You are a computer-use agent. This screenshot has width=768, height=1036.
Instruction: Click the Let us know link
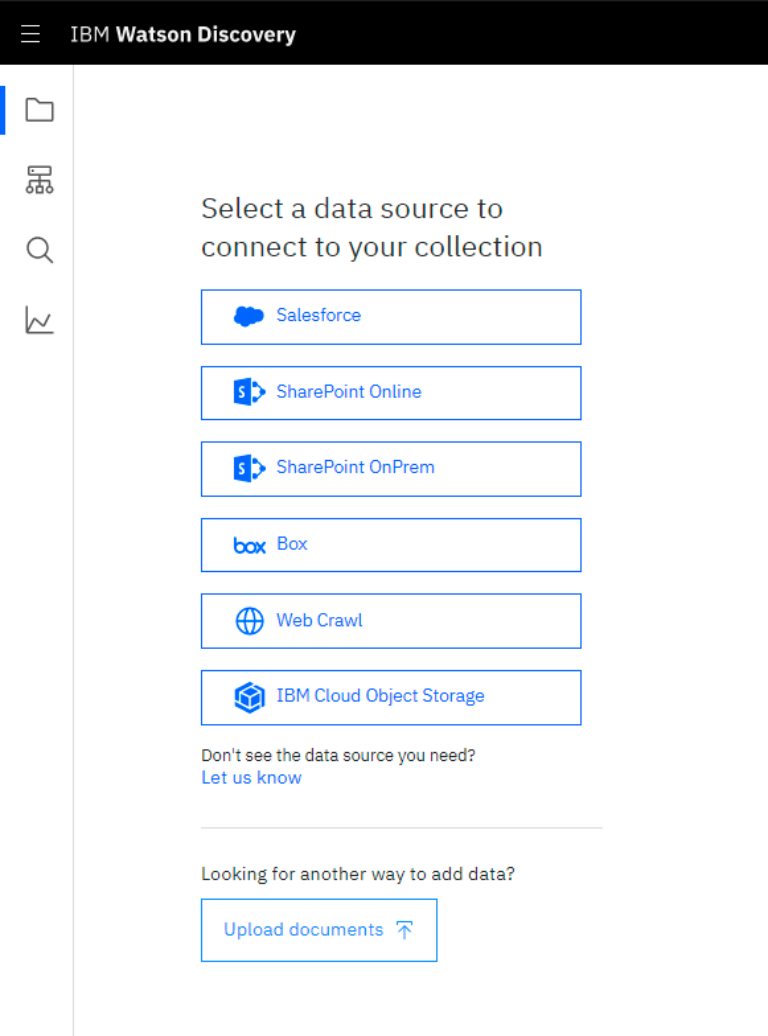pyautogui.click(x=251, y=778)
